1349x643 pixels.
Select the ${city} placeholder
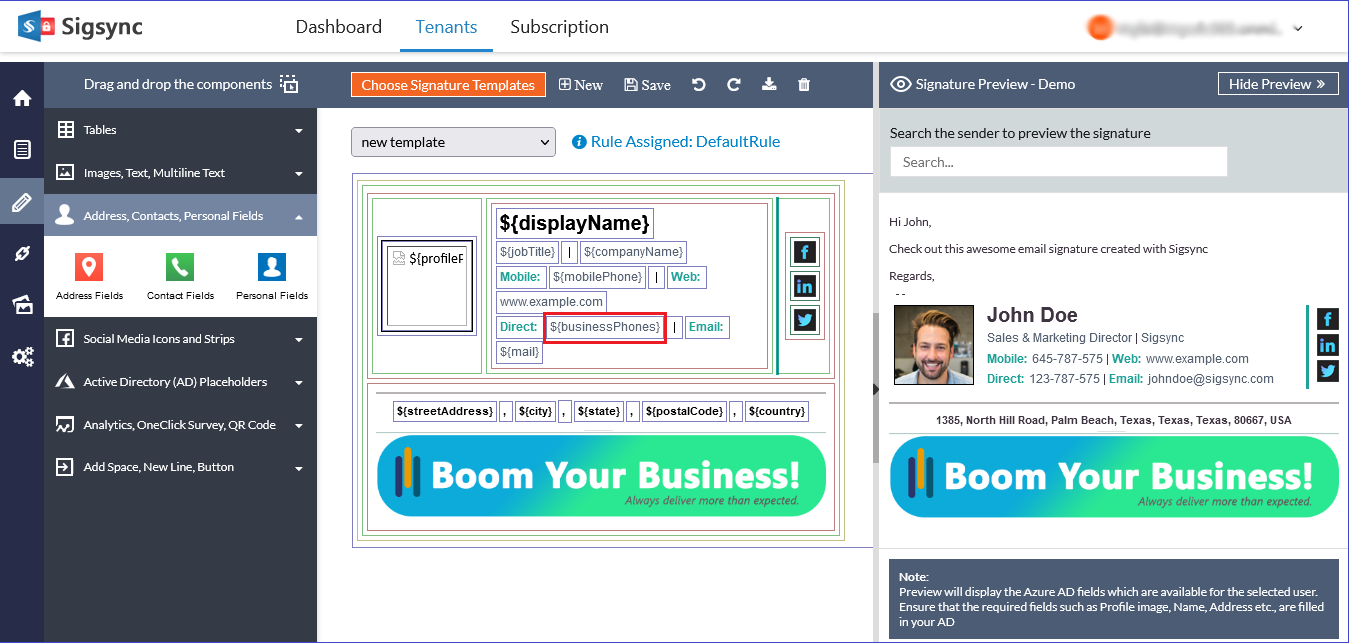tap(536, 411)
